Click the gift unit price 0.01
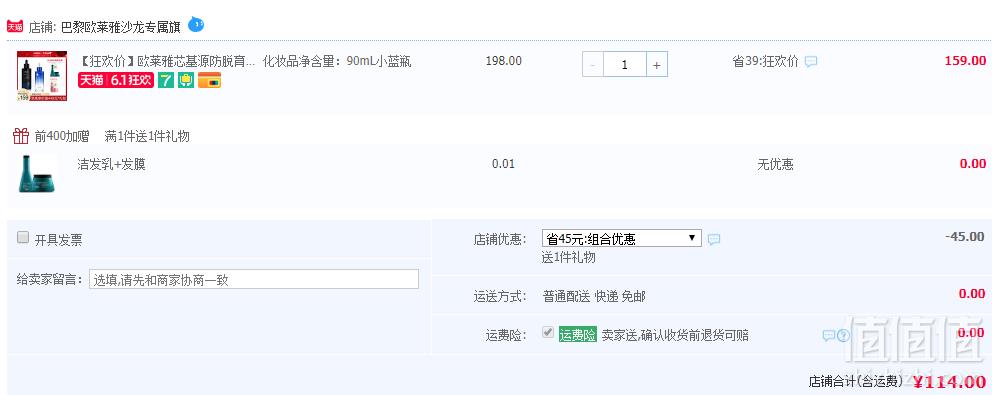 click(x=503, y=164)
